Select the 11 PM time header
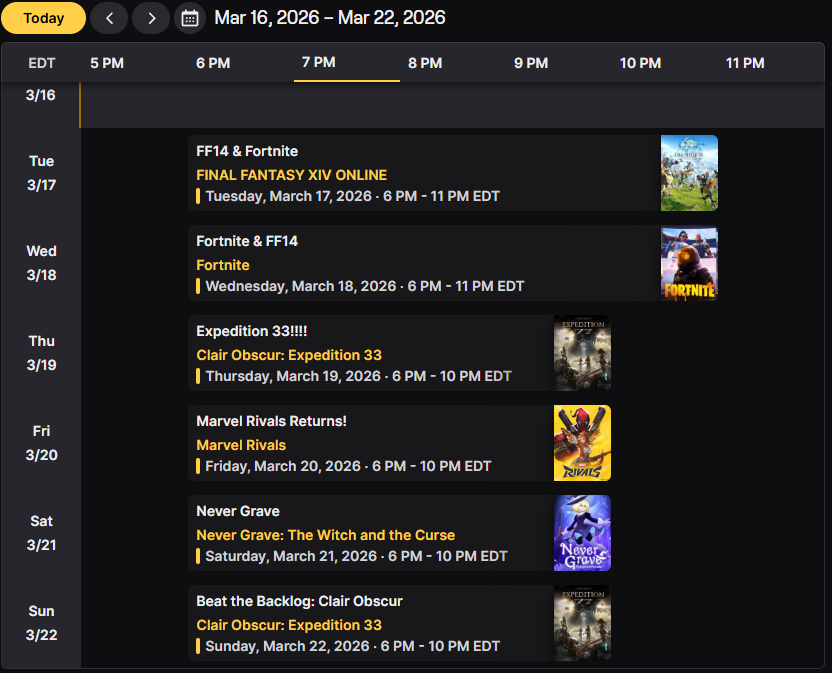The width and height of the screenshot is (832, 673). click(745, 63)
